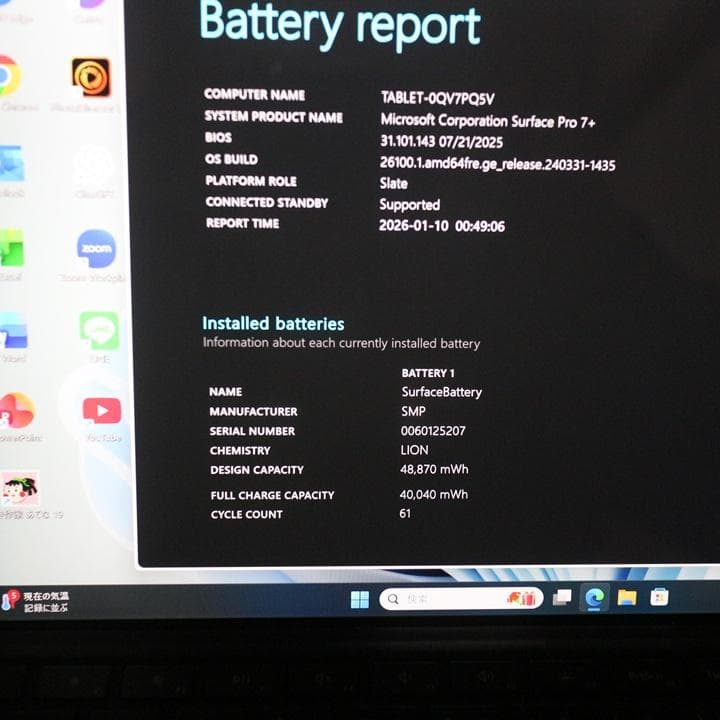Select the serial number '0060125207'

pyautogui.click(x=433, y=431)
